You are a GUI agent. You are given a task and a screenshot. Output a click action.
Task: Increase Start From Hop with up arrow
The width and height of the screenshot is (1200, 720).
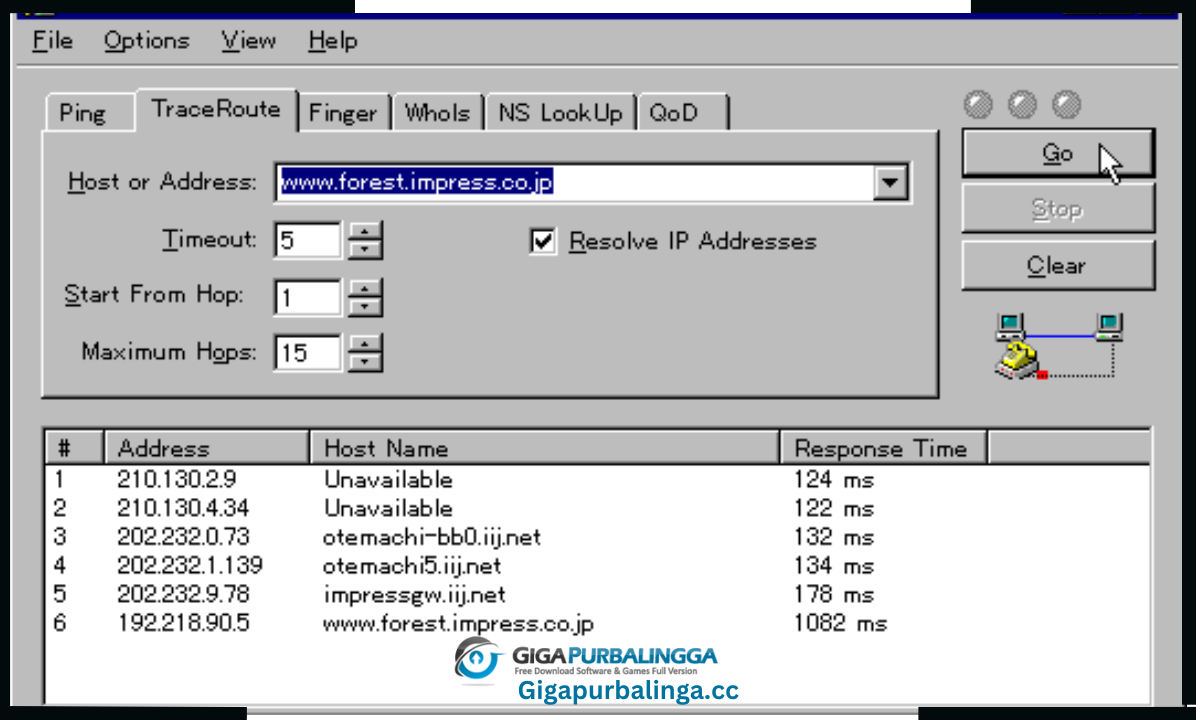pos(365,288)
